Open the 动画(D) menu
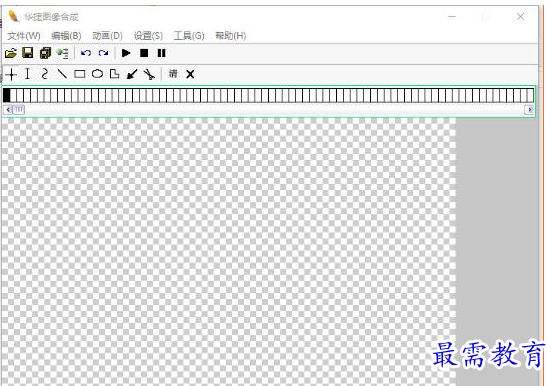Viewport: 554px width, 386px height. (x=107, y=36)
